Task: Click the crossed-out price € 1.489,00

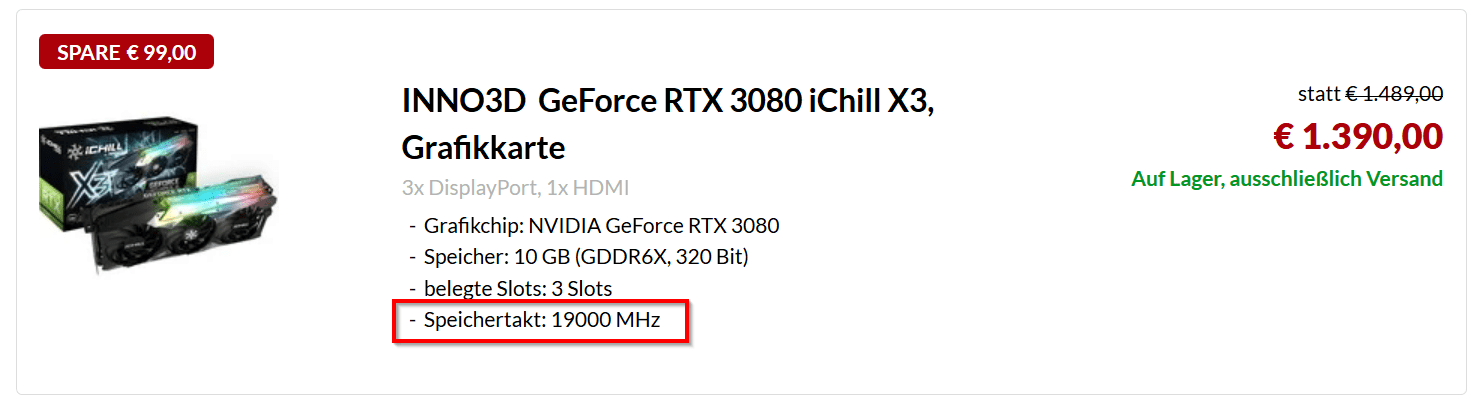Action: coord(1394,94)
